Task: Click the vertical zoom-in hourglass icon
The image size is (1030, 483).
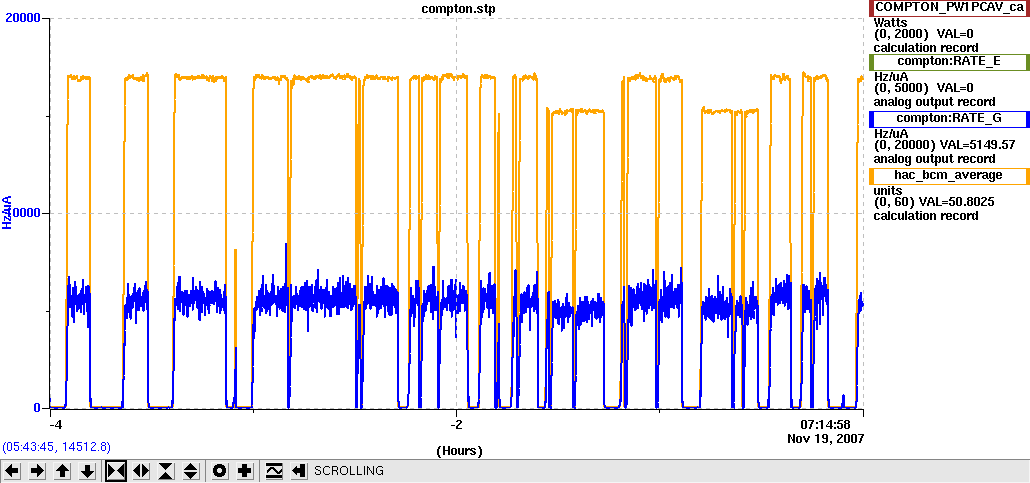Action: [x=166, y=471]
